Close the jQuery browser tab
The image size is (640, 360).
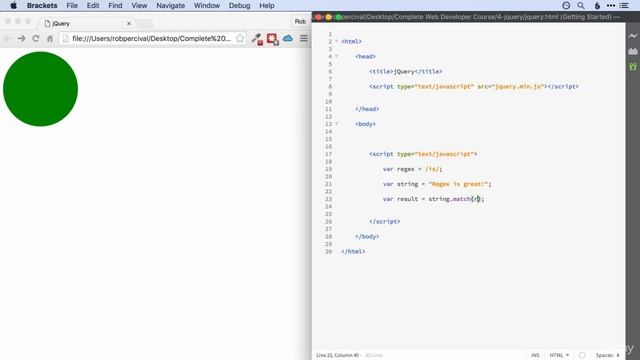point(129,24)
